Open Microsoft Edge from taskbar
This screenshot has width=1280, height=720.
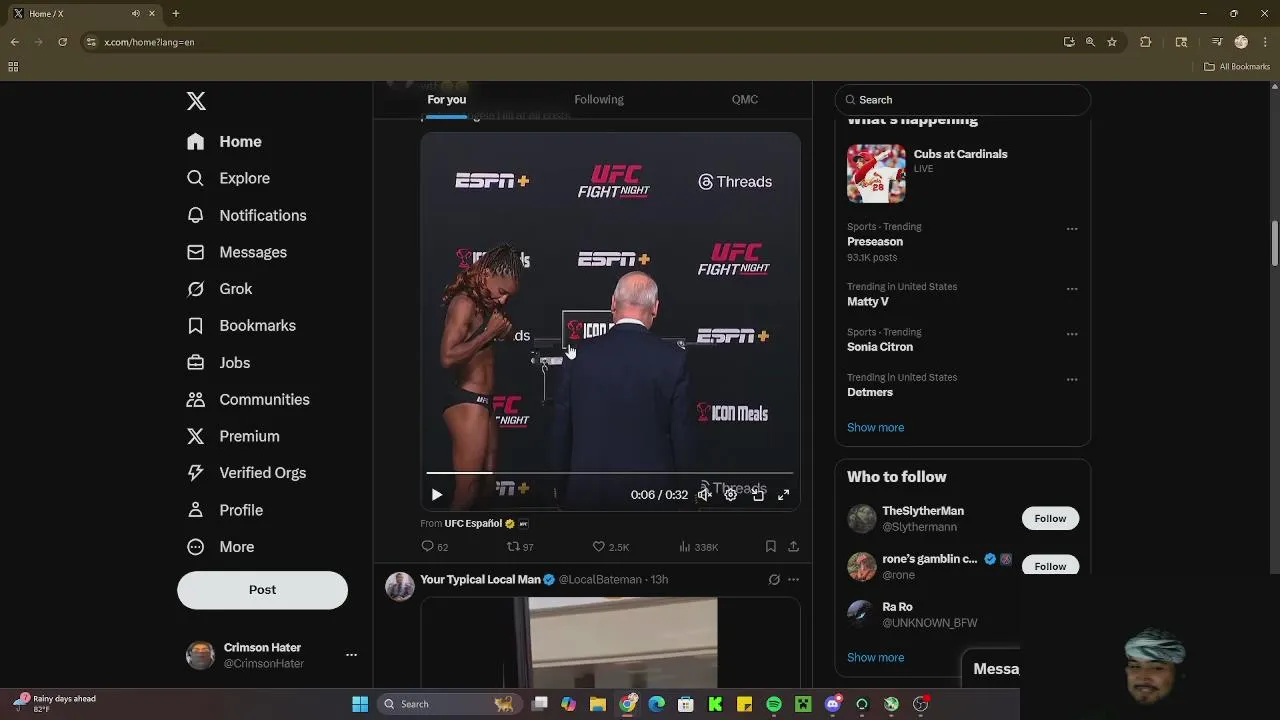[657, 704]
